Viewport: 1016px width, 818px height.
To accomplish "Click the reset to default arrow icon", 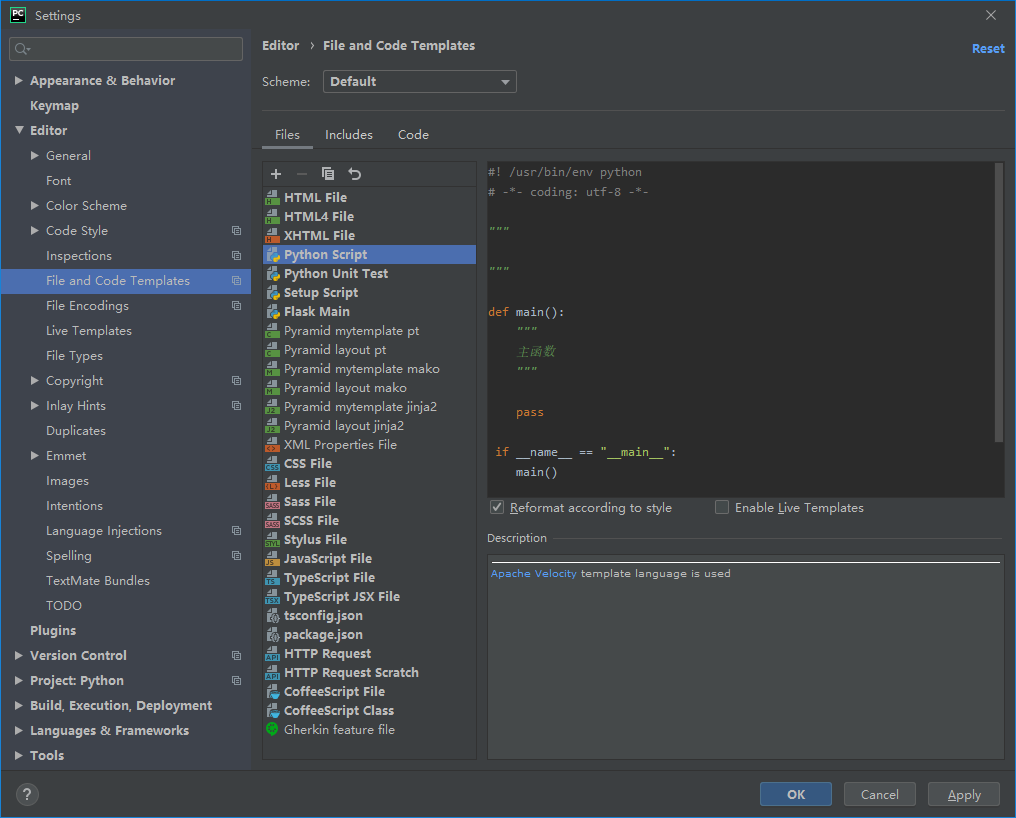I will [x=354, y=174].
